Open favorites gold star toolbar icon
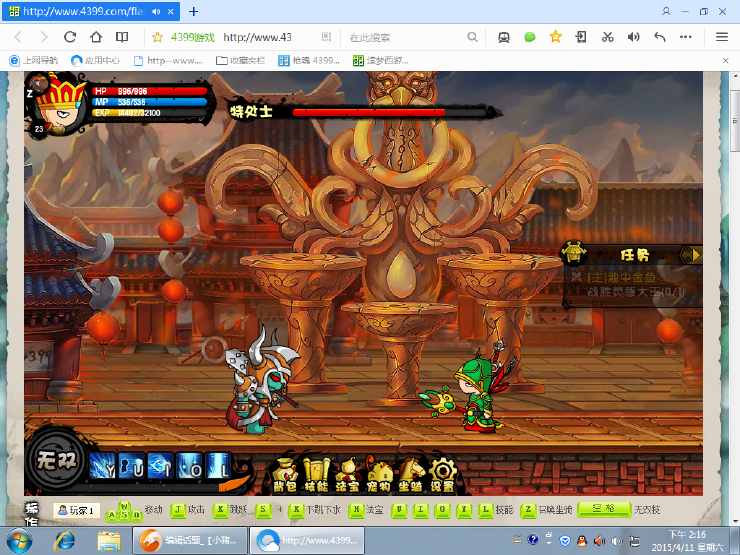This screenshot has height=555, width=740. click(x=555, y=36)
